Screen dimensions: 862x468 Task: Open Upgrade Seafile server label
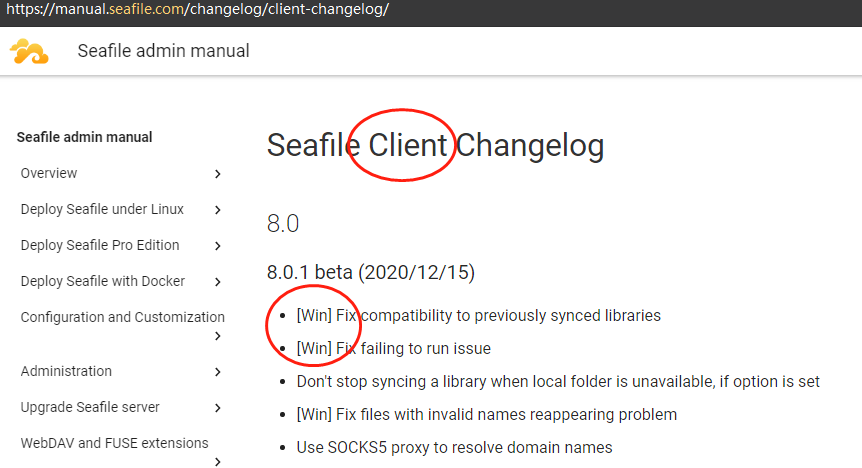pos(90,408)
